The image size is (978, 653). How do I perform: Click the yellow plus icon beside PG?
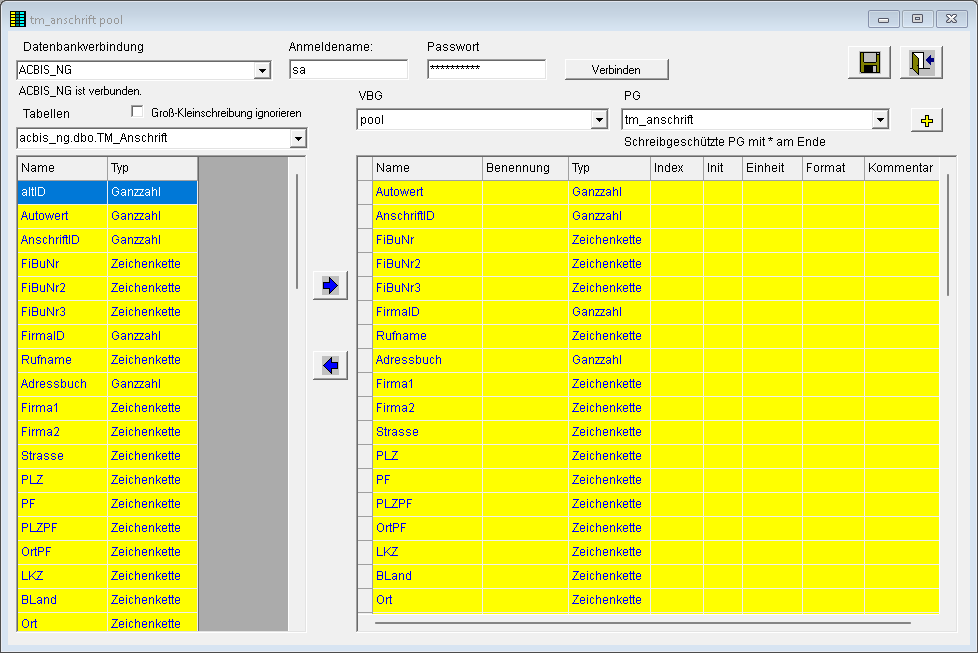coord(926,119)
